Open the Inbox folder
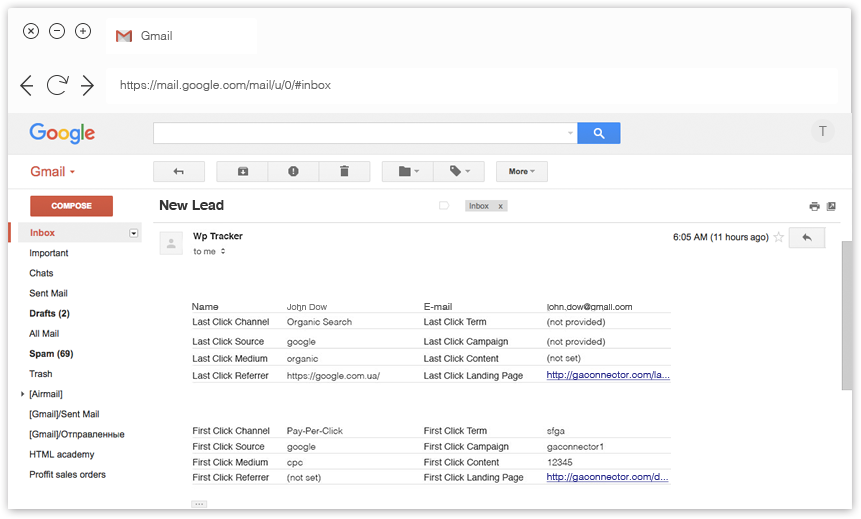The image size is (861, 519). point(42,233)
